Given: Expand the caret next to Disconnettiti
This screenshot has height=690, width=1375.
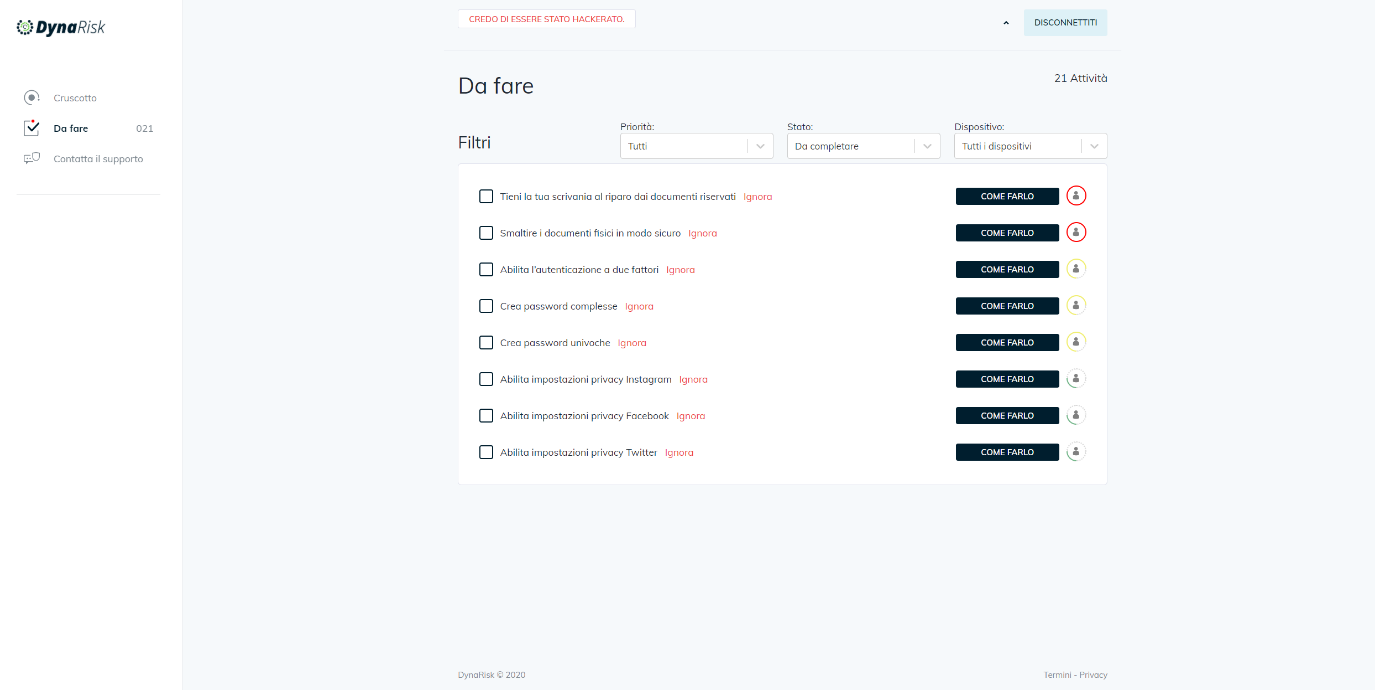Looking at the screenshot, I should [1006, 23].
